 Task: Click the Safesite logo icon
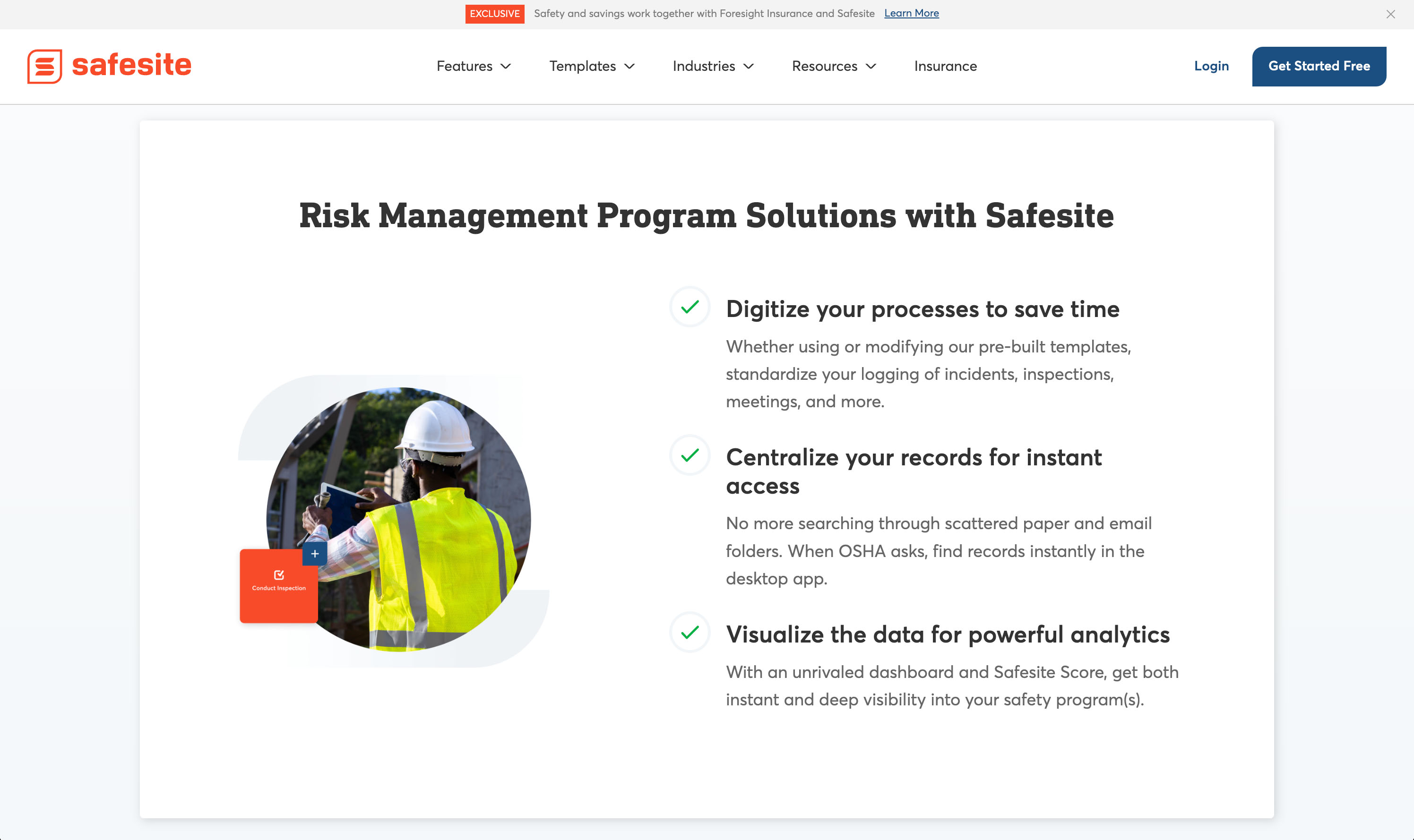click(45, 66)
